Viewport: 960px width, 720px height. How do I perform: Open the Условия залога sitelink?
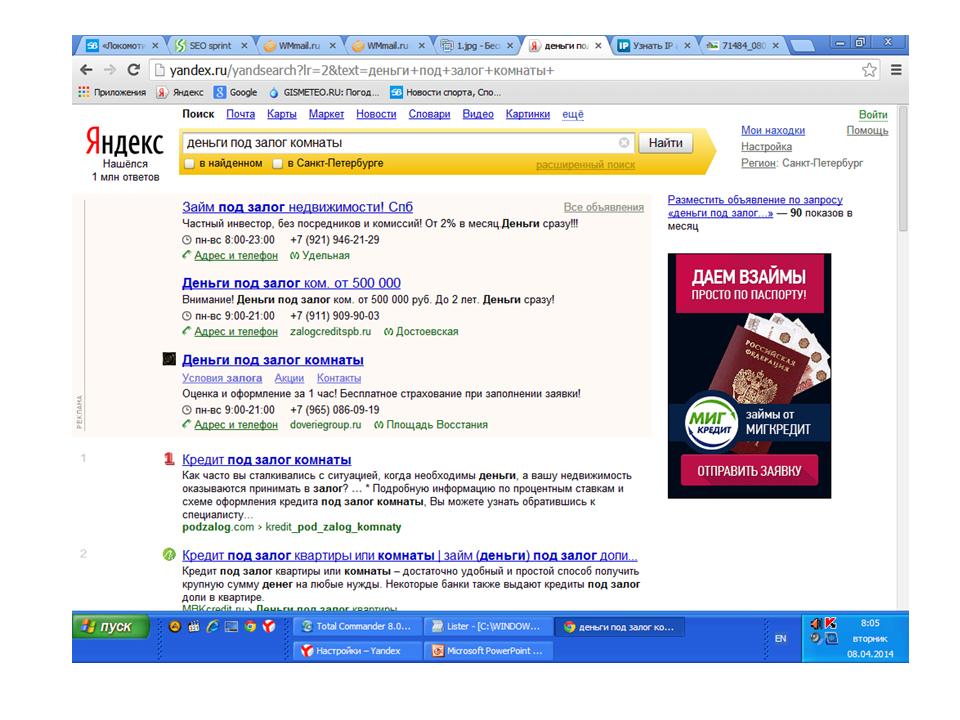point(222,378)
